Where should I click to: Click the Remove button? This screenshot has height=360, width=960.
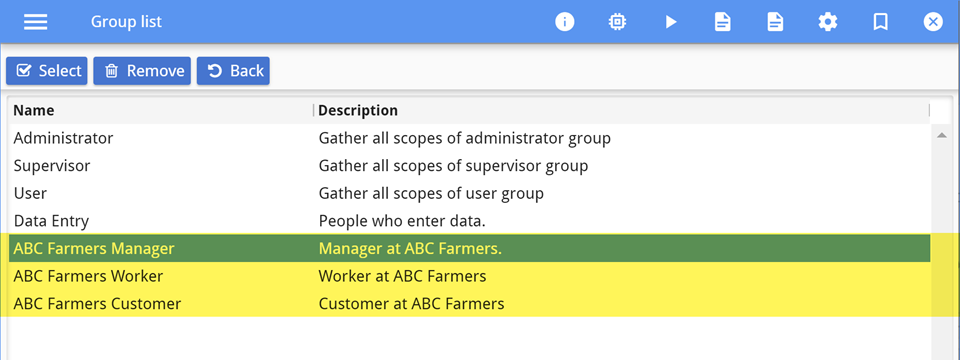[142, 71]
